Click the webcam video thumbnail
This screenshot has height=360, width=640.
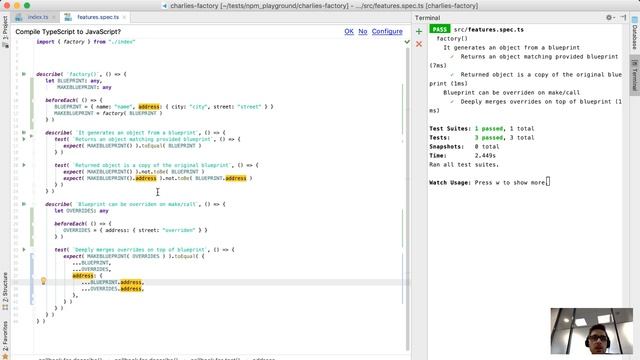591,331
